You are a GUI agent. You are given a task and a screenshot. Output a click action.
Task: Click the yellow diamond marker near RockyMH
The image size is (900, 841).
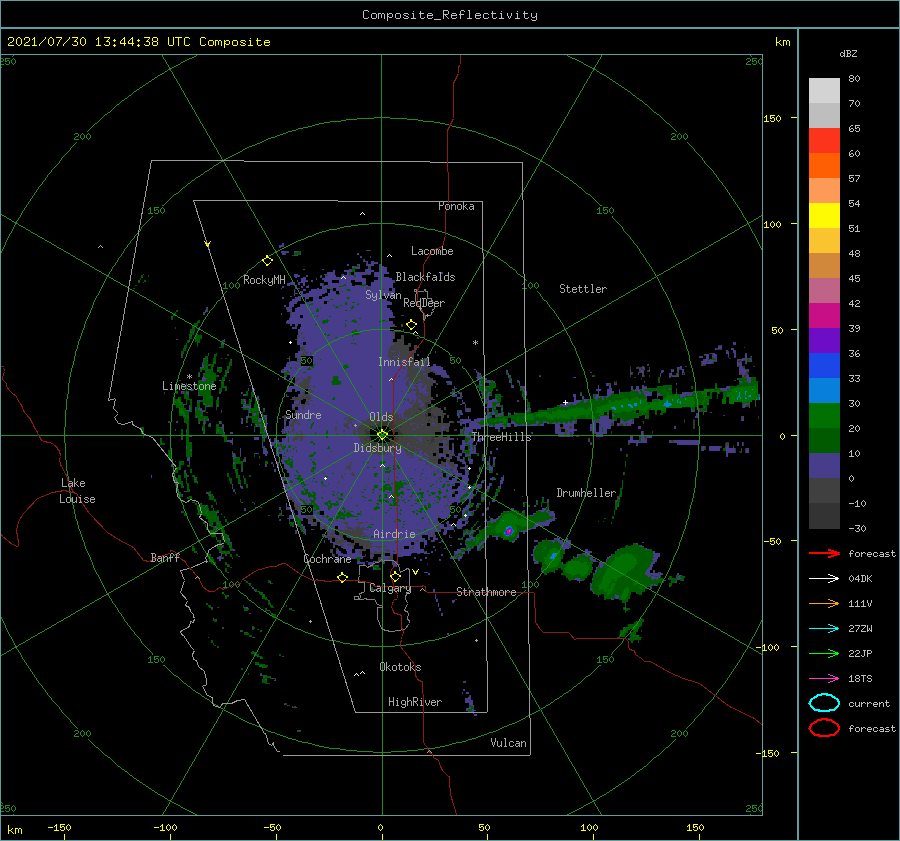[x=267, y=261]
